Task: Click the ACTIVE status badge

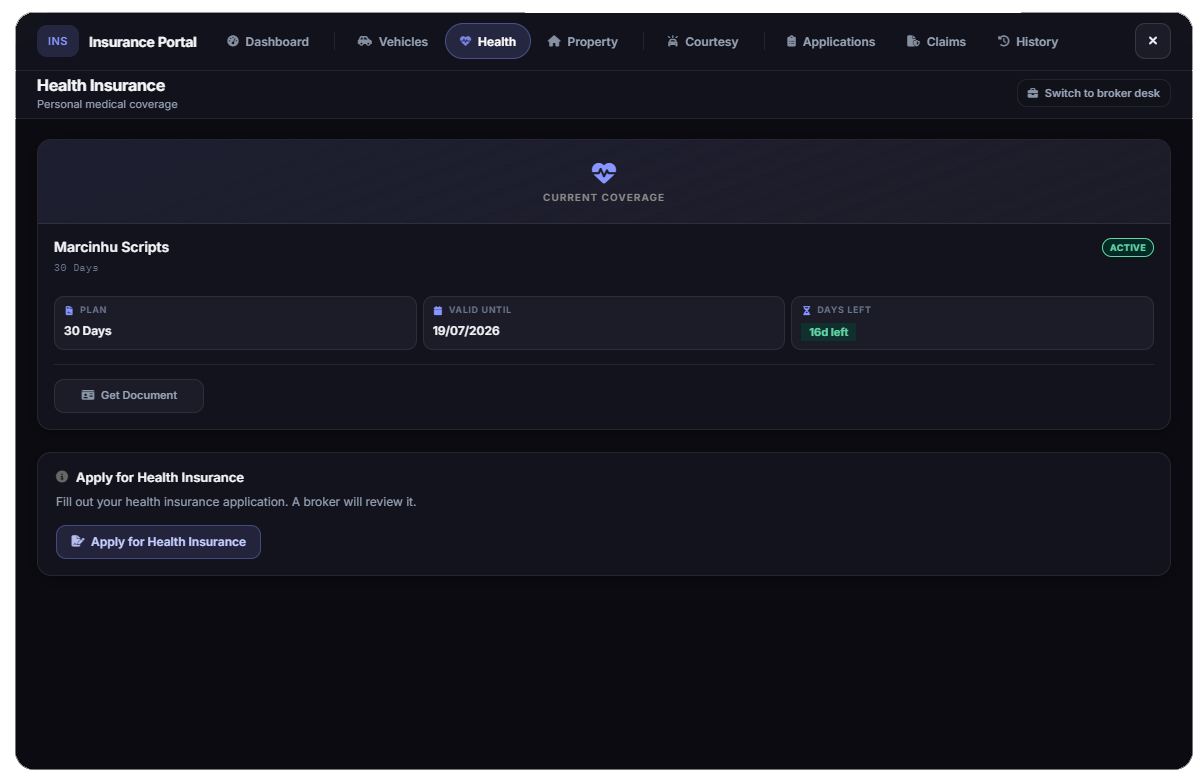Action: tap(1128, 247)
